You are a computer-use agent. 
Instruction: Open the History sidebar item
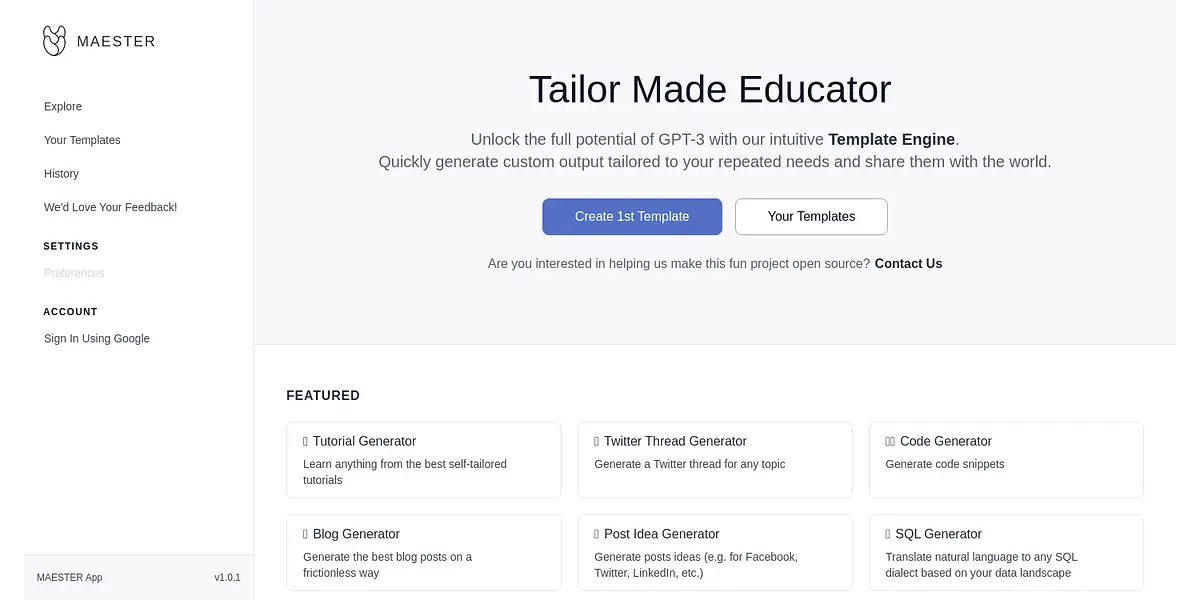(x=61, y=174)
